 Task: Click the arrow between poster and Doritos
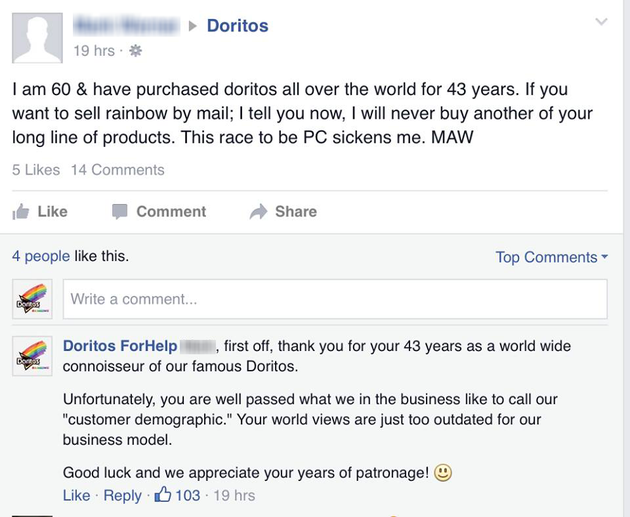coord(193,26)
